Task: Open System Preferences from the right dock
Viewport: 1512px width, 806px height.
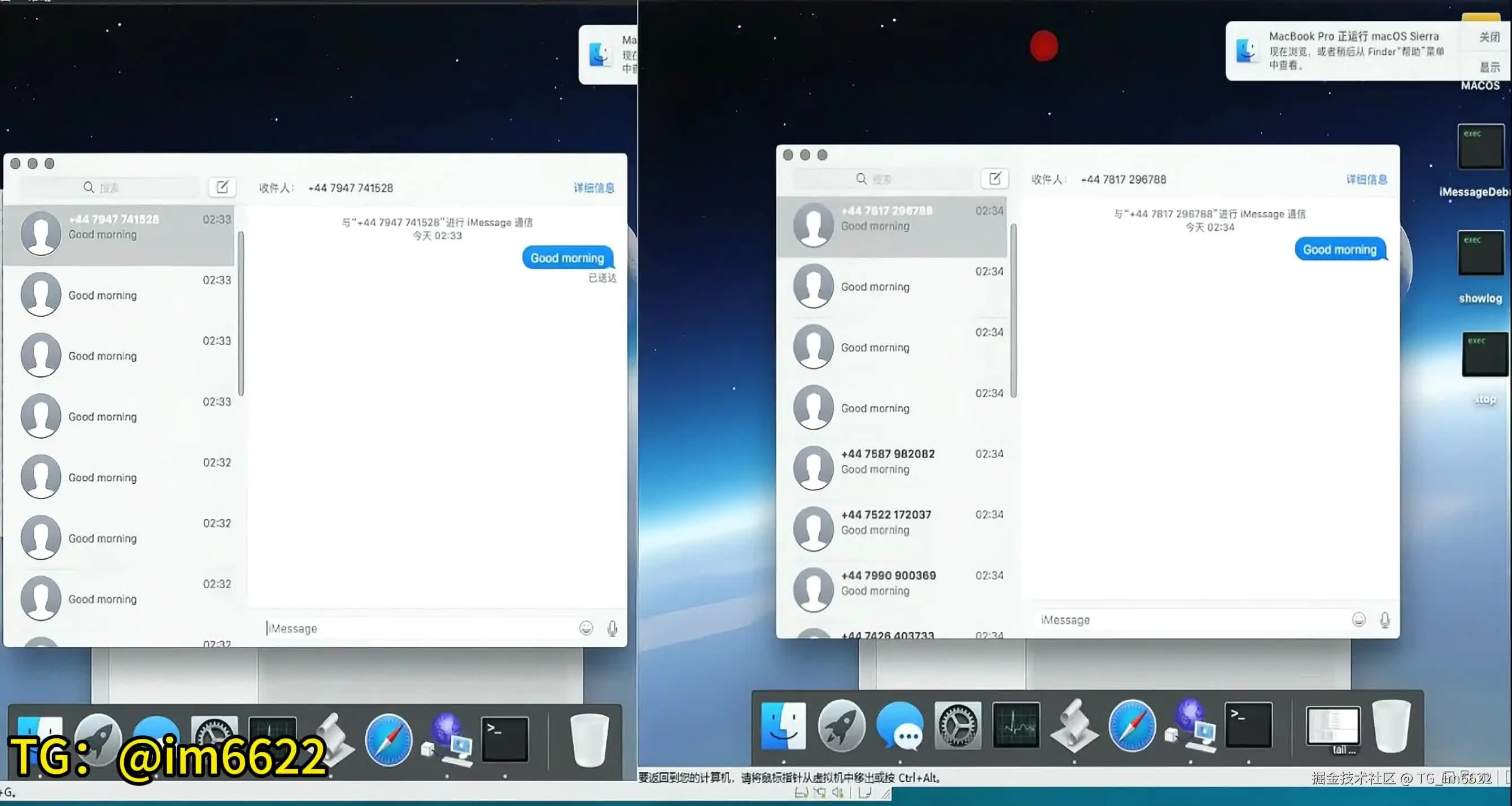Action: click(x=958, y=726)
